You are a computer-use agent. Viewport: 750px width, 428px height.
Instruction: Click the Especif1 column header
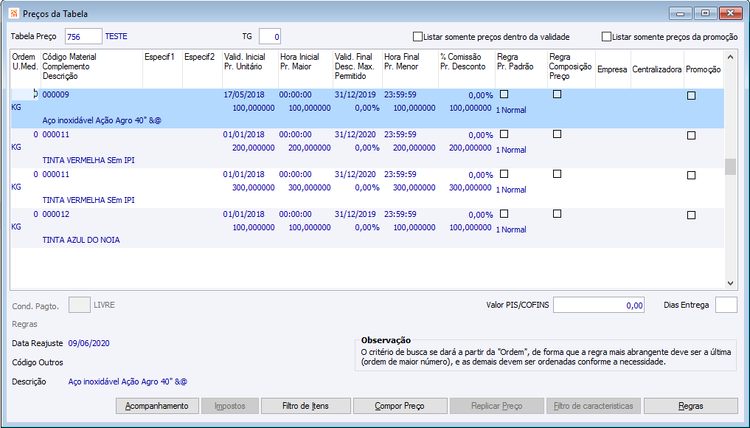(x=160, y=57)
